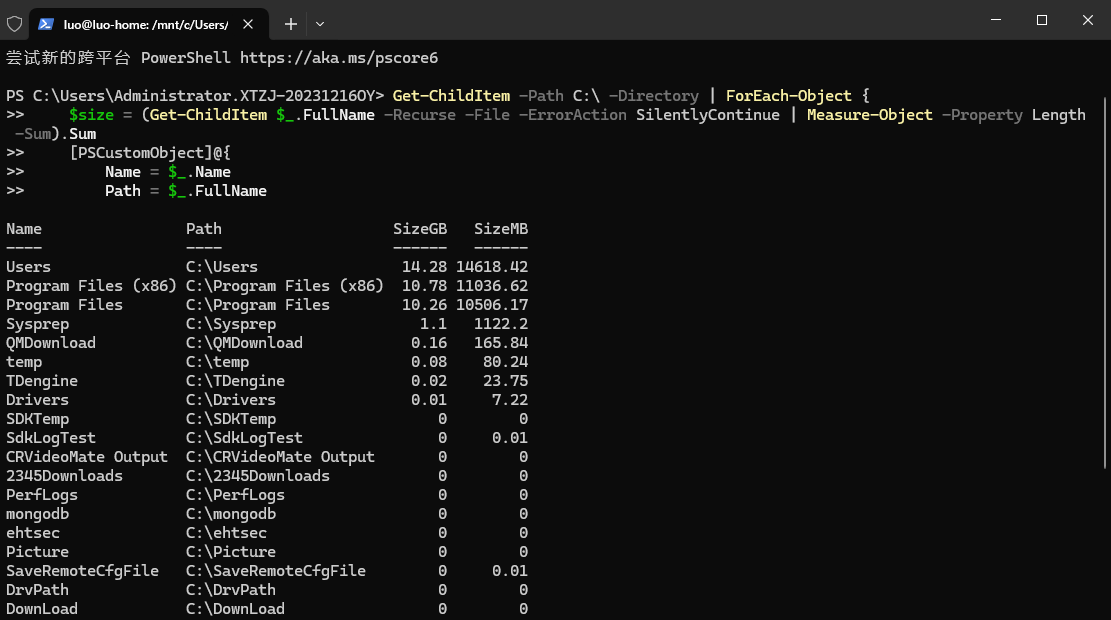Click the shield icon in title bar

pos(14,24)
